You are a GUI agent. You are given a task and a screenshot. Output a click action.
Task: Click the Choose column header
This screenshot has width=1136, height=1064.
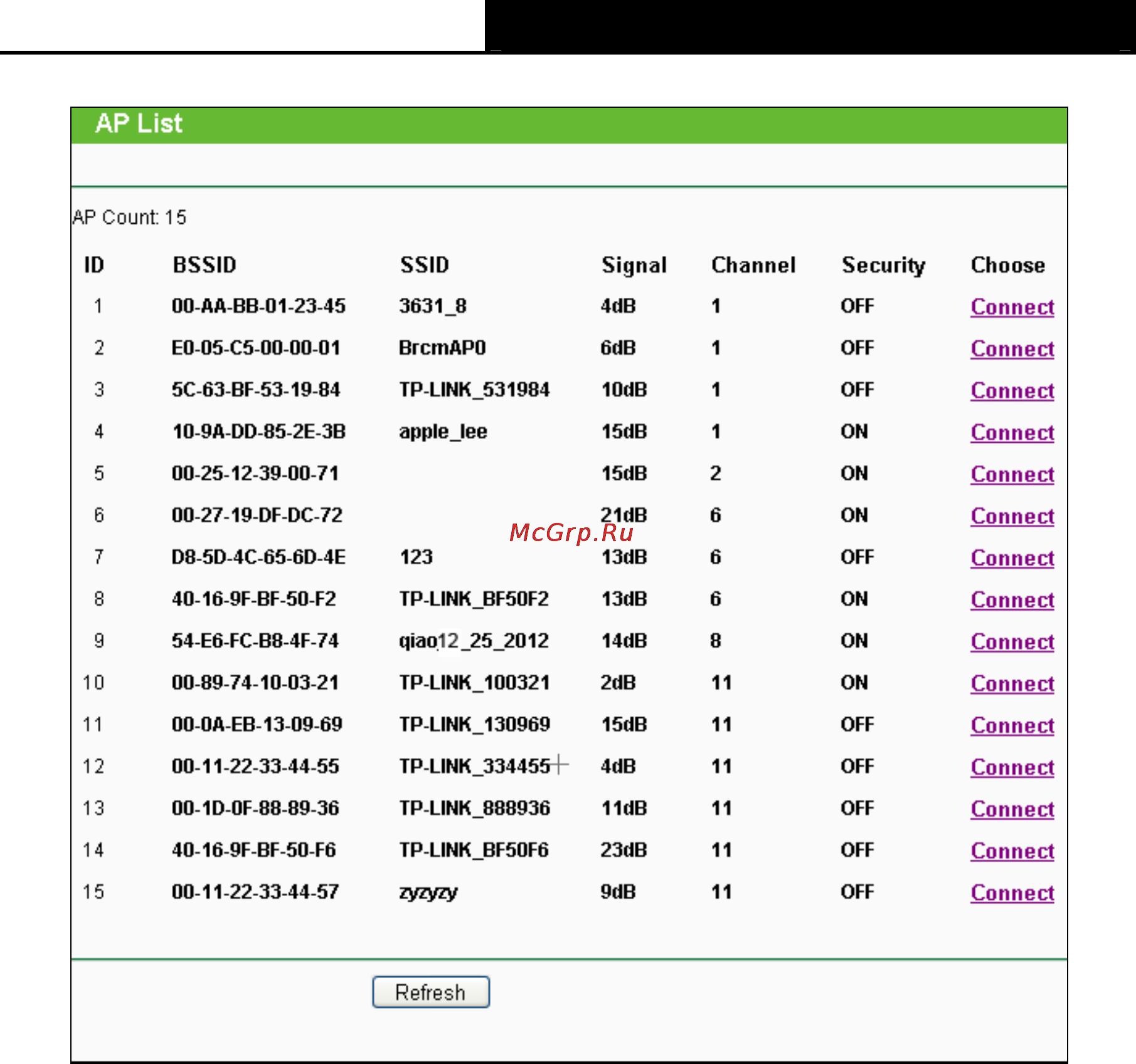1008,265
